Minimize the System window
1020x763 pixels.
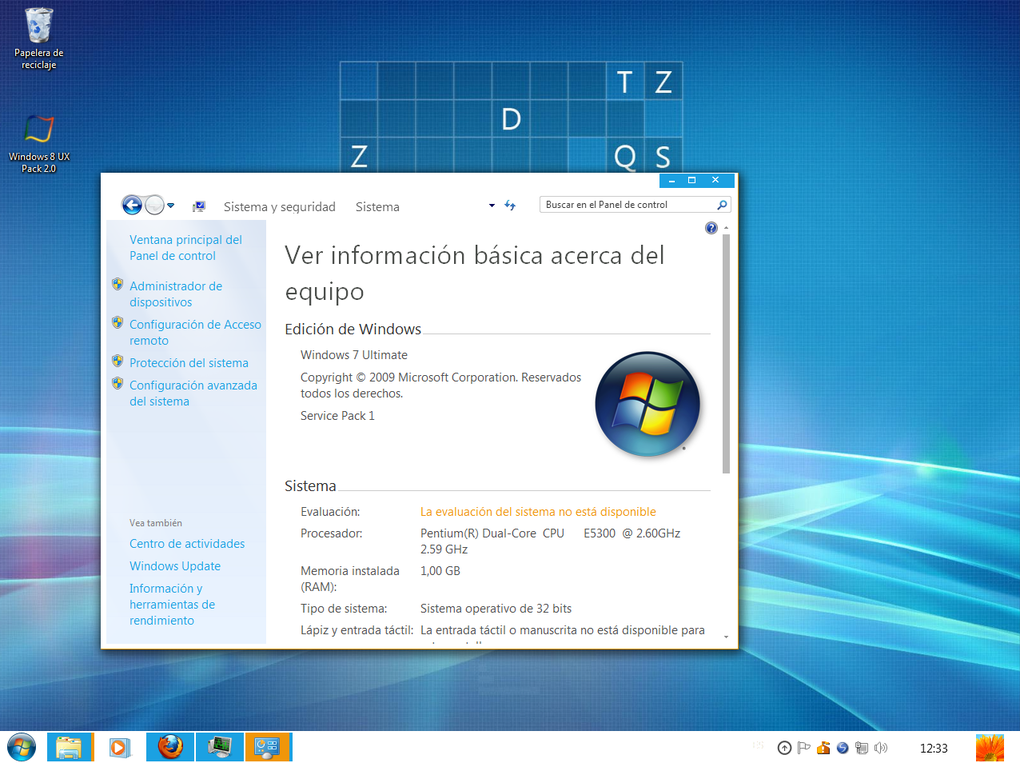[671, 180]
